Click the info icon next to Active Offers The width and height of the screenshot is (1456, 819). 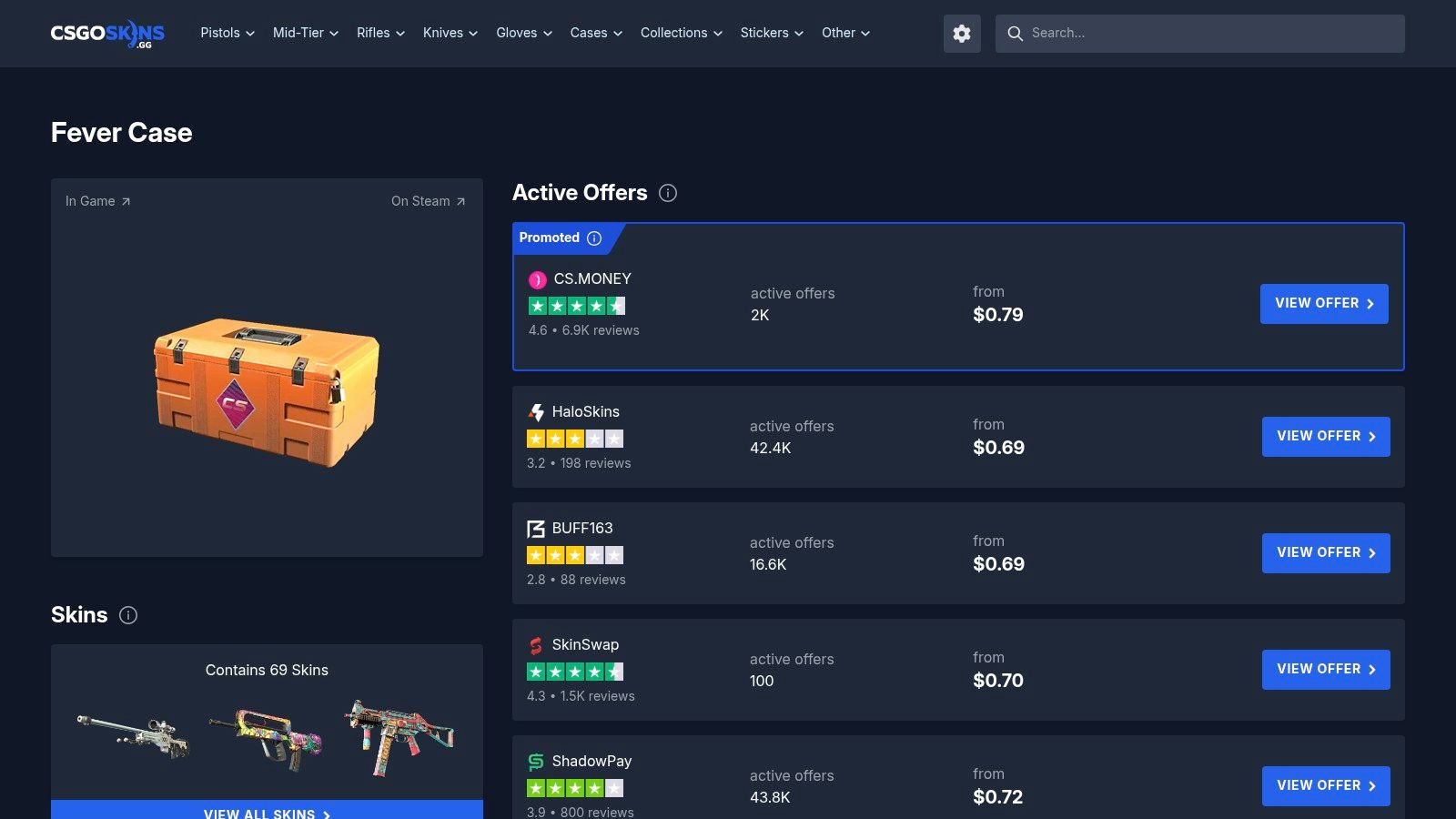click(668, 192)
